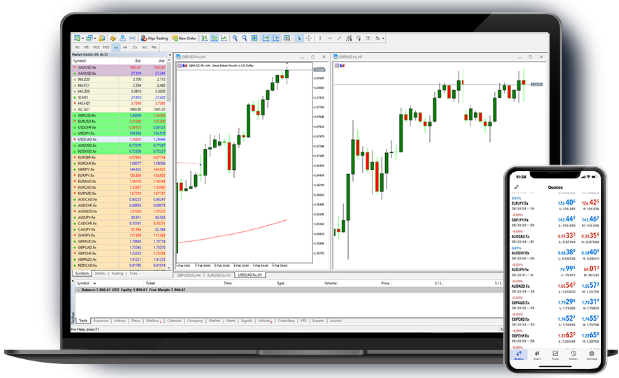Toggle chart auto scroll

pyautogui.click(x=266, y=38)
